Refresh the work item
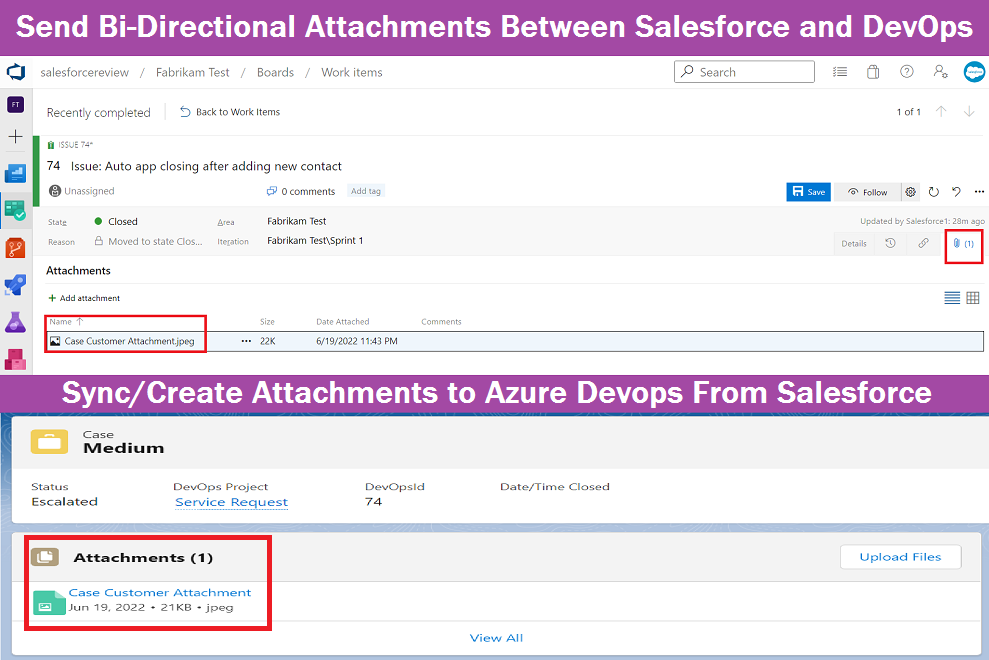Screen dimensions: 989x660 933,192
